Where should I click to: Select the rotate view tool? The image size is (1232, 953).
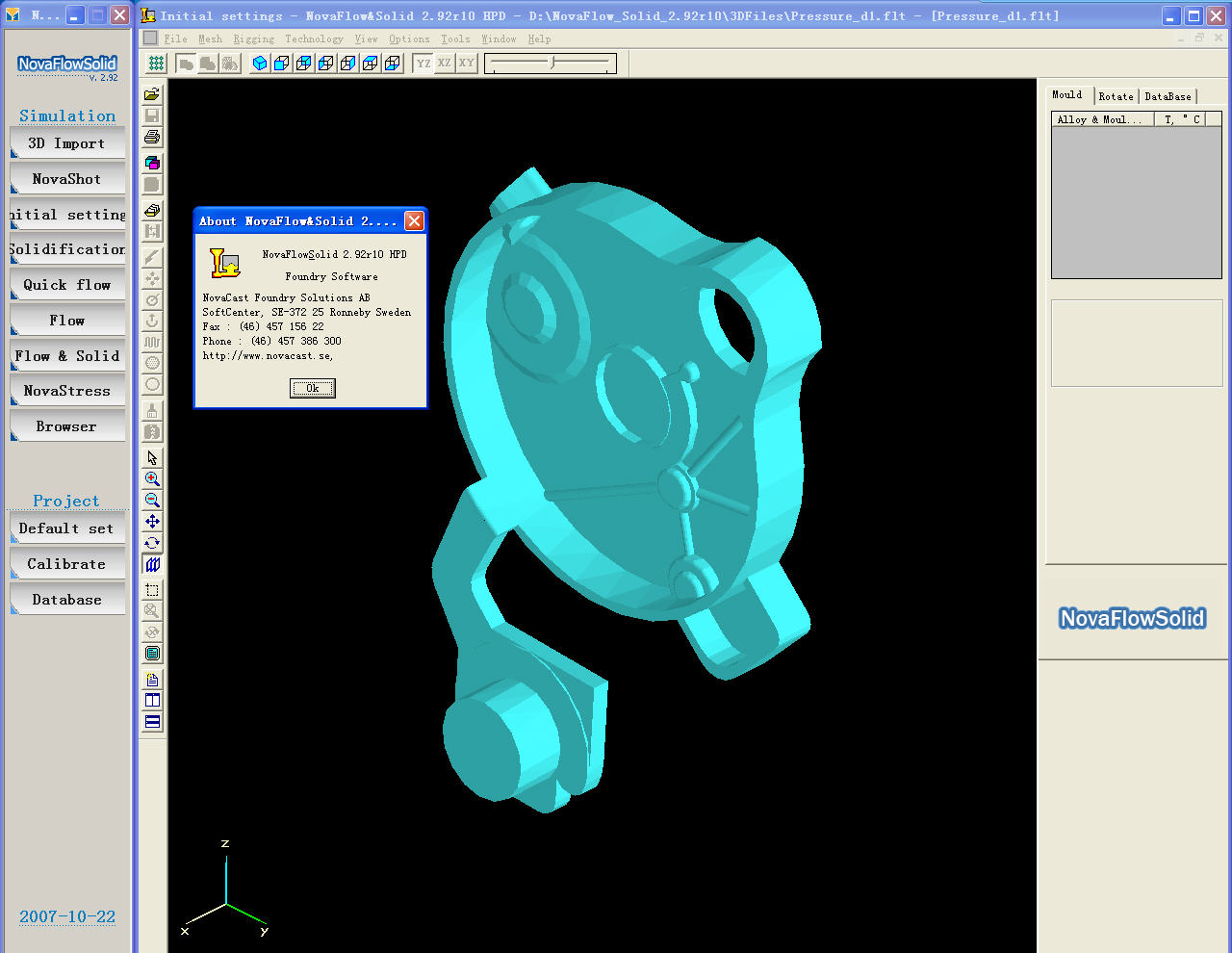click(152, 543)
